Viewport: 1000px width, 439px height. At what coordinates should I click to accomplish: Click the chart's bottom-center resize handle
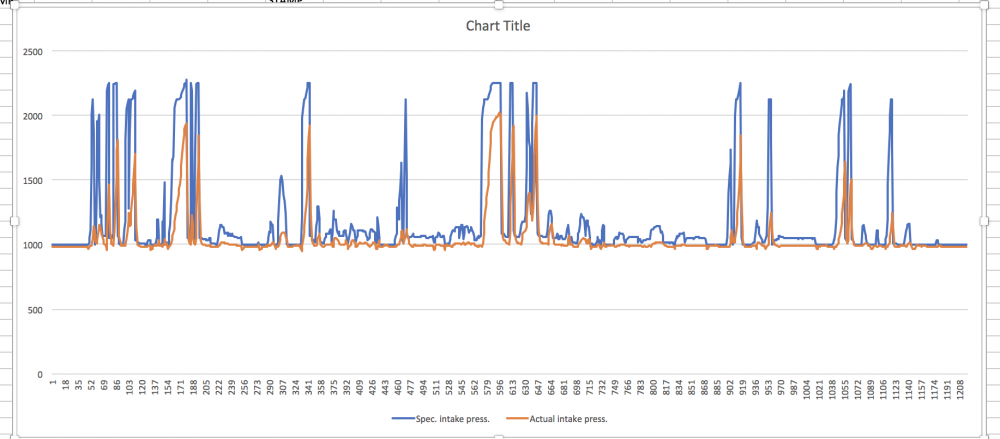499,437
